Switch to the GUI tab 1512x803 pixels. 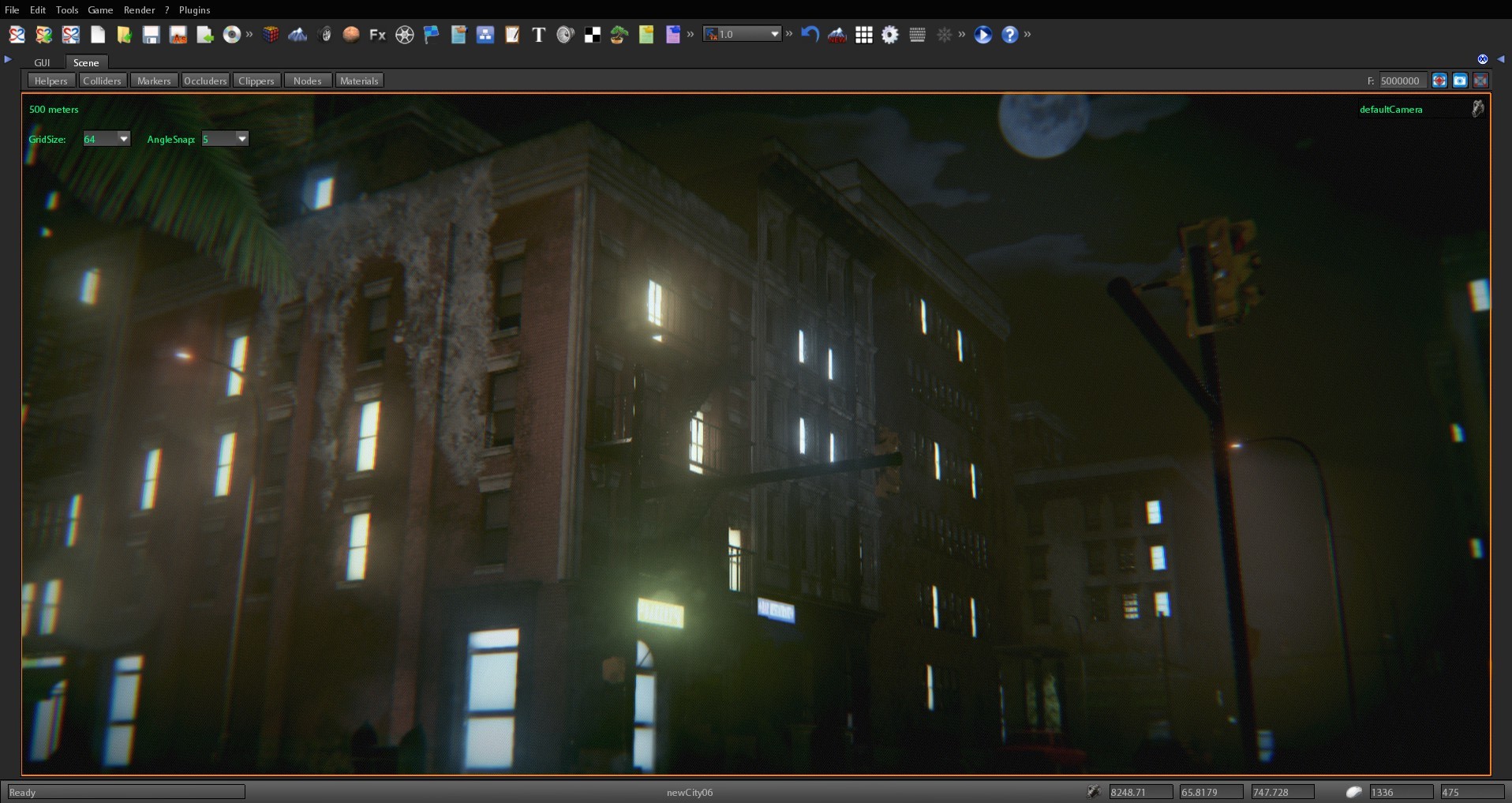pyautogui.click(x=42, y=62)
